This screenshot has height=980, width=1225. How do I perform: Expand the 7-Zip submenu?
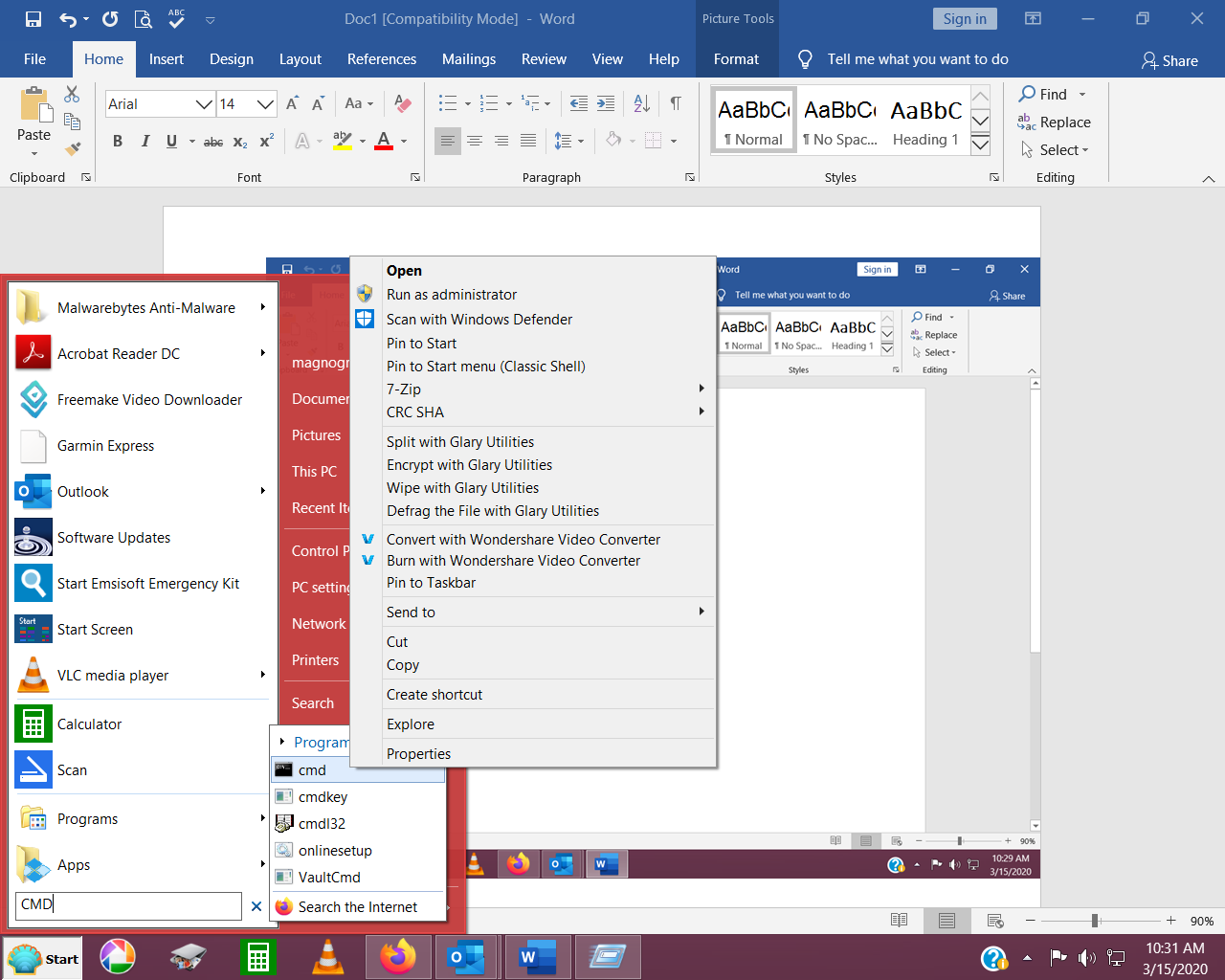pyautogui.click(x=546, y=389)
